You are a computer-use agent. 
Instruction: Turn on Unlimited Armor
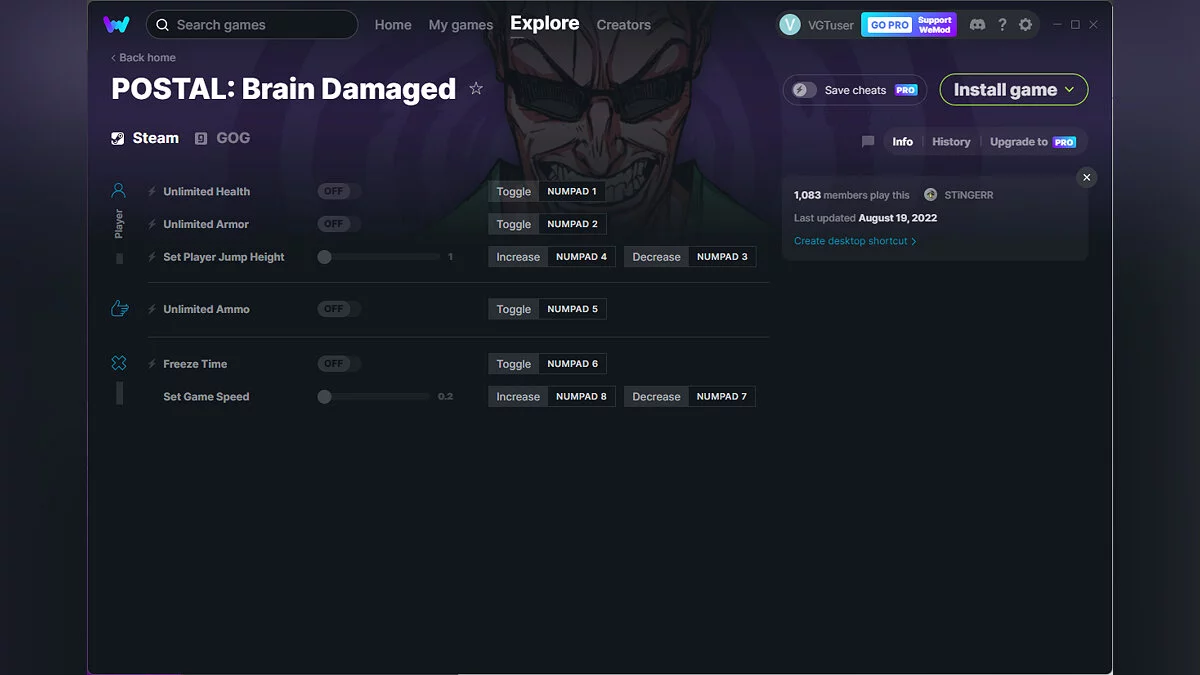337,224
